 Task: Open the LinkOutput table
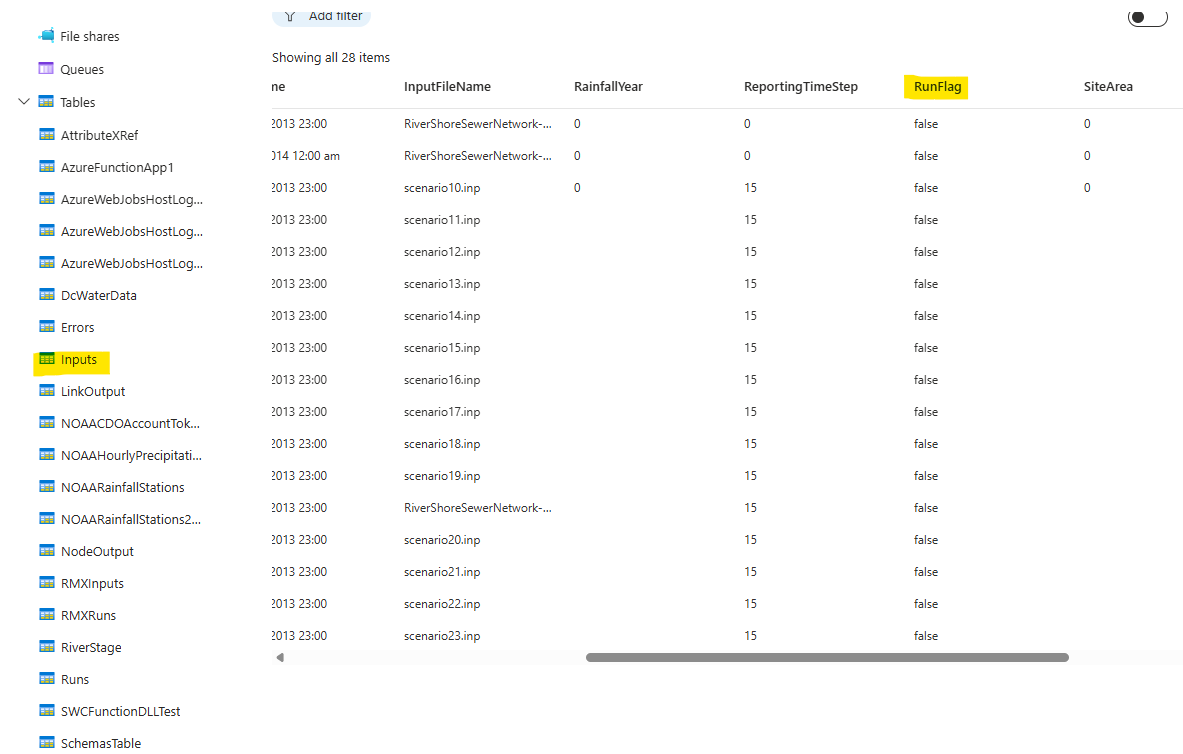93,392
